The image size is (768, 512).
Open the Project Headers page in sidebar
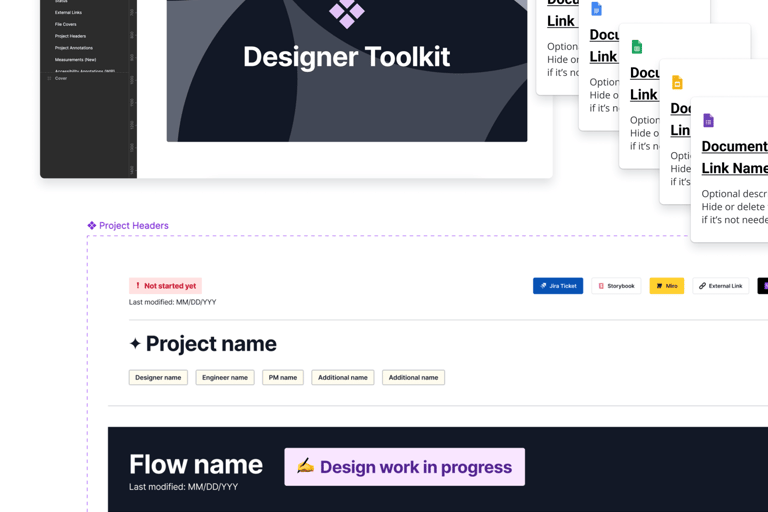point(71,36)
